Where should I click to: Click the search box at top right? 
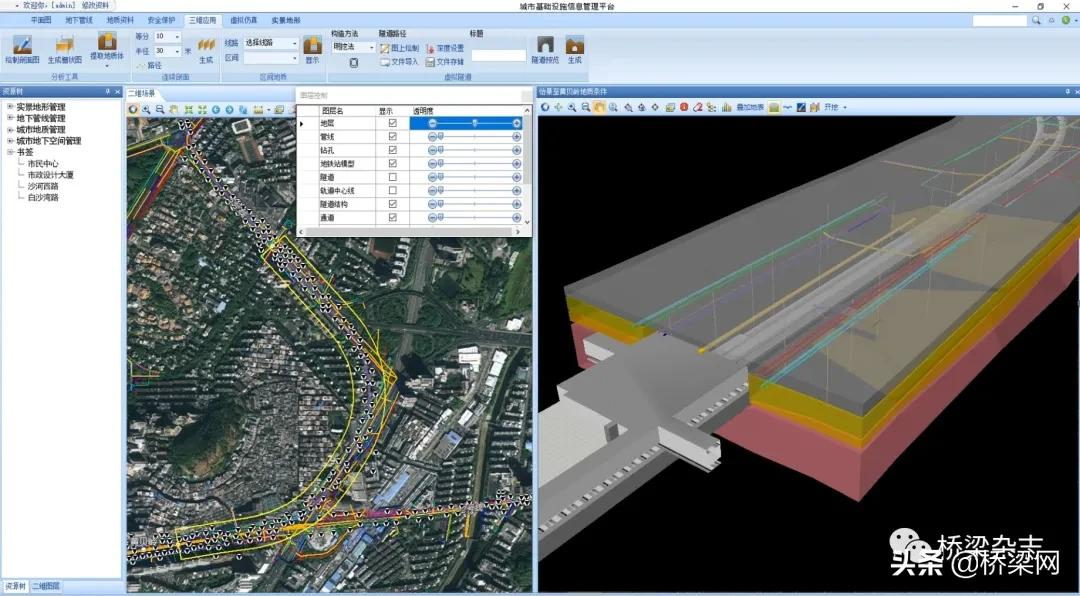[999, 21]
